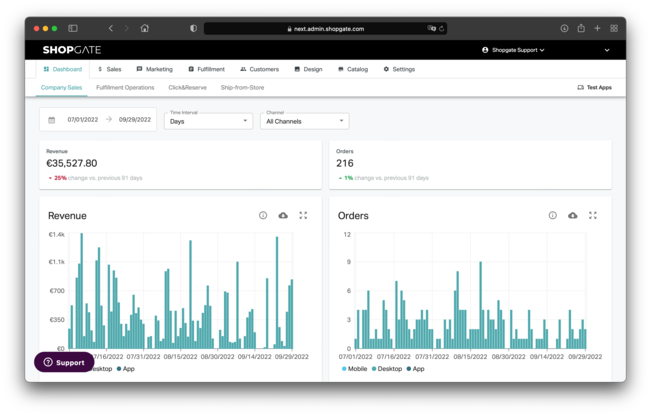Click the 1% orders change indicator
Screen dimensions: 651x415
pyautogui.click(x=346, y=178)
